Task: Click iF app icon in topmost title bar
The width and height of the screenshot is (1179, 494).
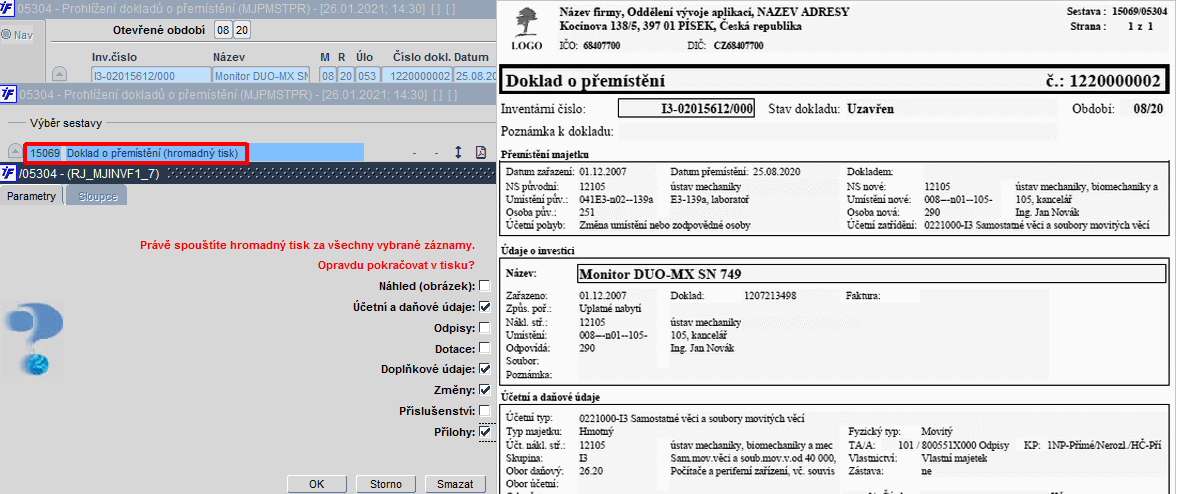Action: [x=8, y=11]
